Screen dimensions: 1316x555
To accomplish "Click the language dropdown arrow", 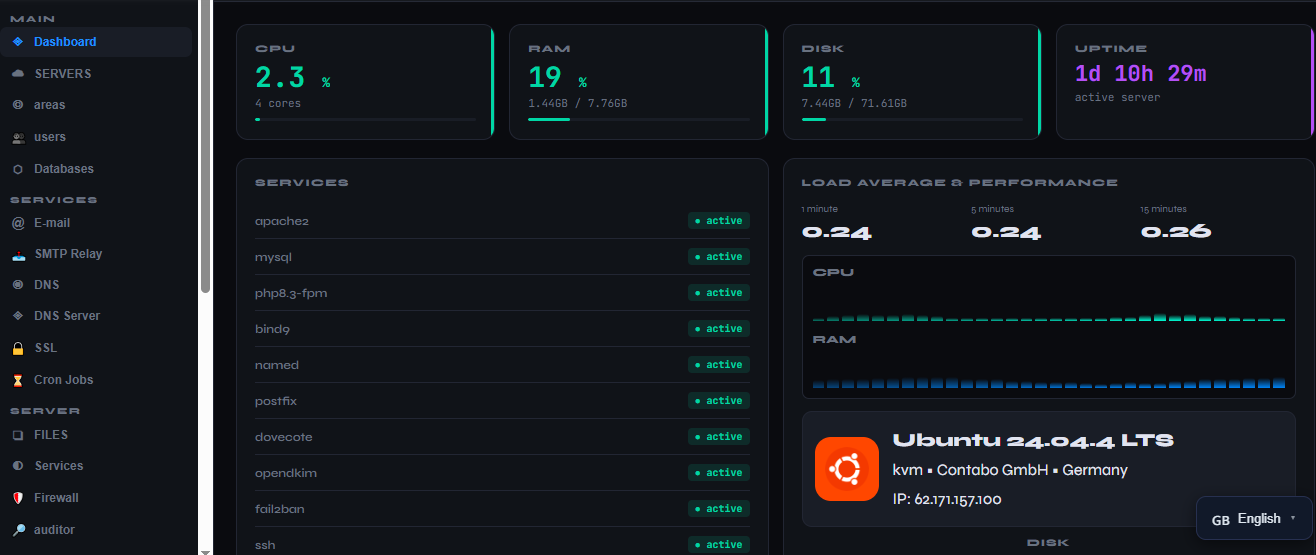I will (1293, 518).
